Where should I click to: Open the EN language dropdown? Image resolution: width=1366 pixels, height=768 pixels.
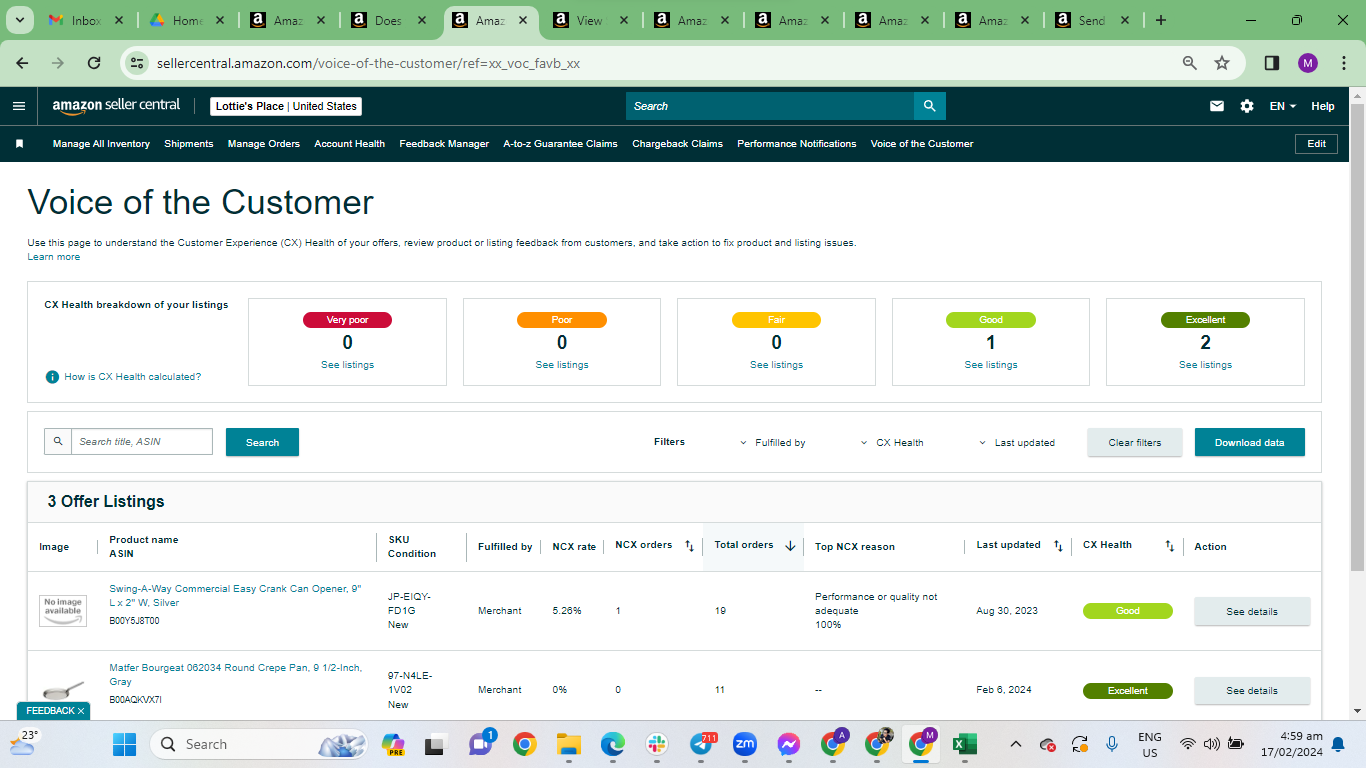pyautogui.click(x=1283, y=106)
